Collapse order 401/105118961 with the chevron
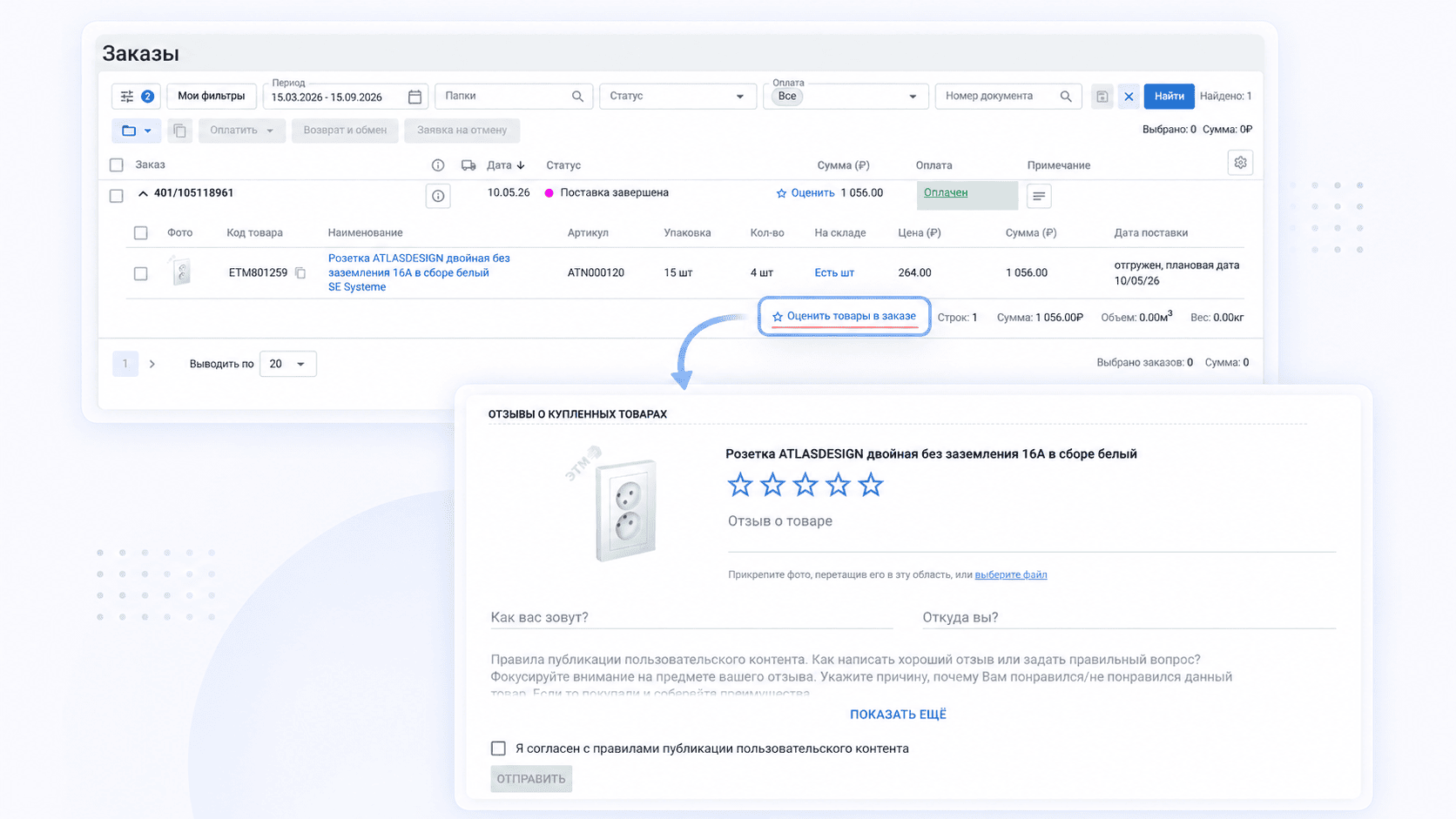 point(143,194)
